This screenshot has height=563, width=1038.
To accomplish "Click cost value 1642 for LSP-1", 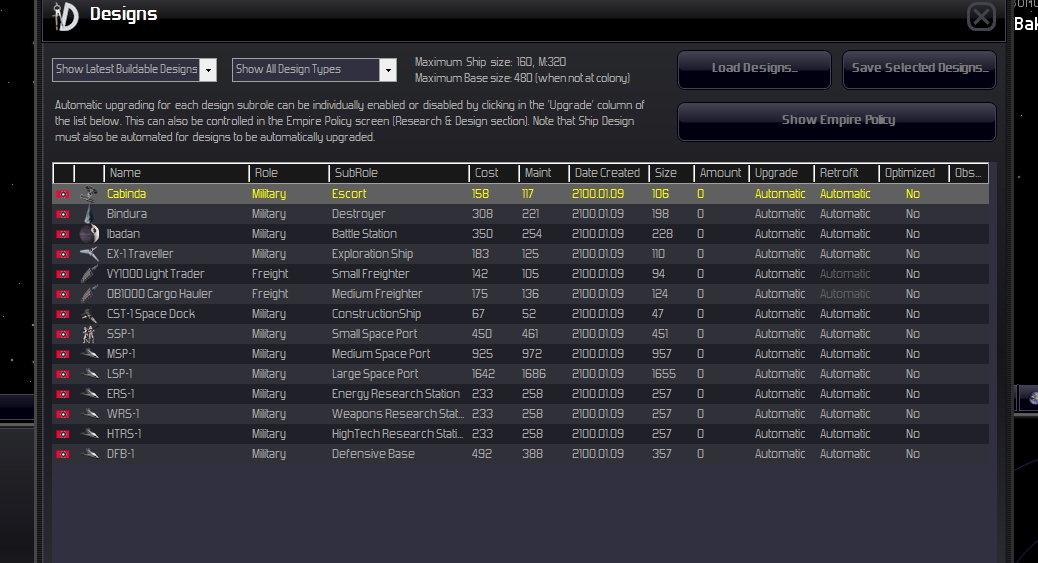I will point(483,374).
